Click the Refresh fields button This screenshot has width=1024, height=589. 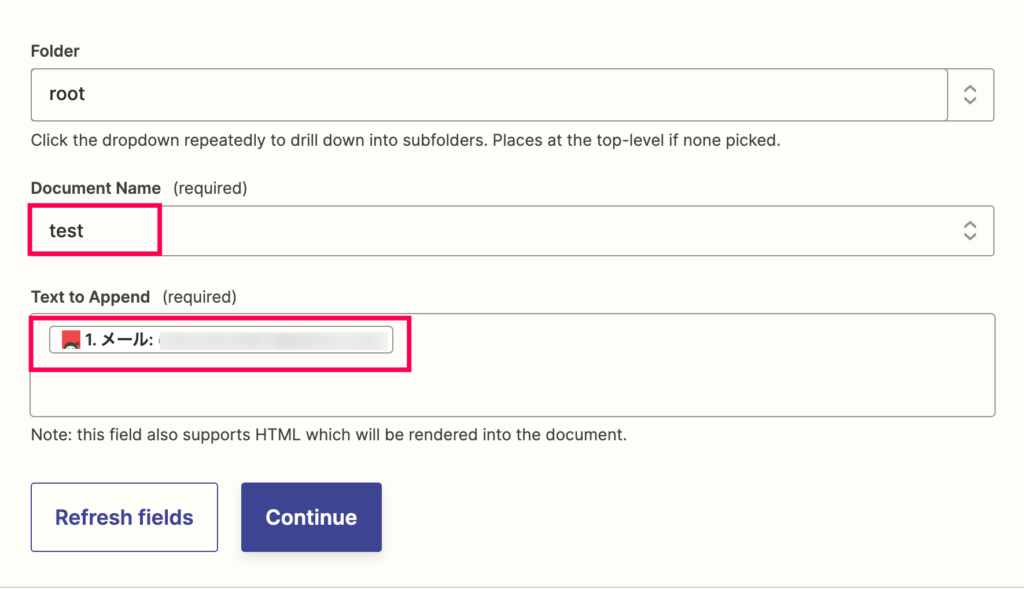tap(124, 517)
